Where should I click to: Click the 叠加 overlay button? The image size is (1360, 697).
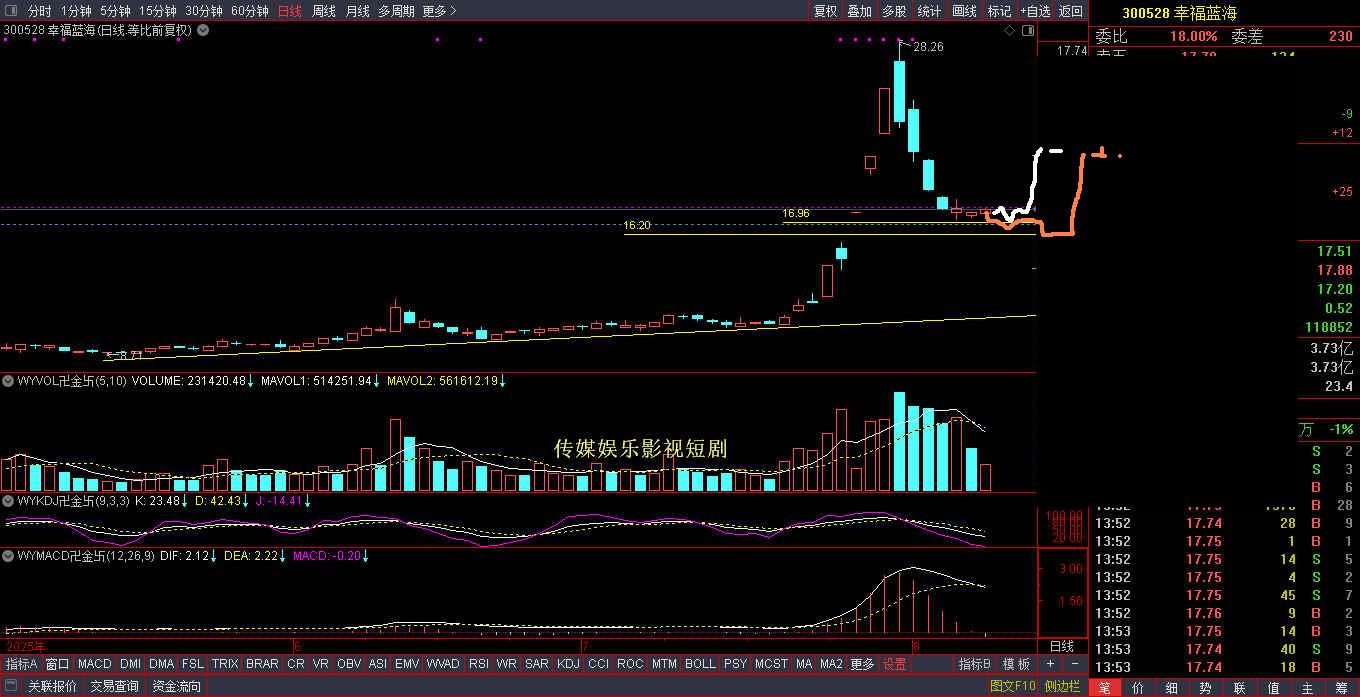coord(859,11)
